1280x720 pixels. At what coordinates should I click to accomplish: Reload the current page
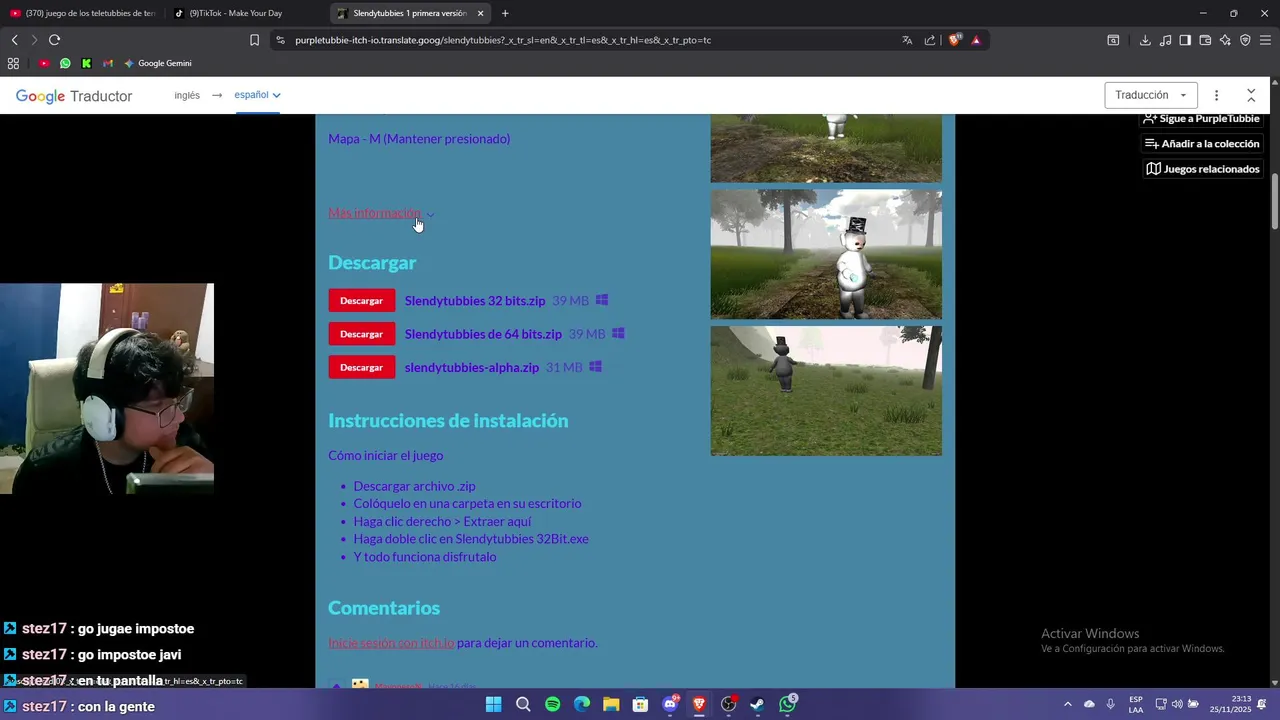tap(54, 40)
